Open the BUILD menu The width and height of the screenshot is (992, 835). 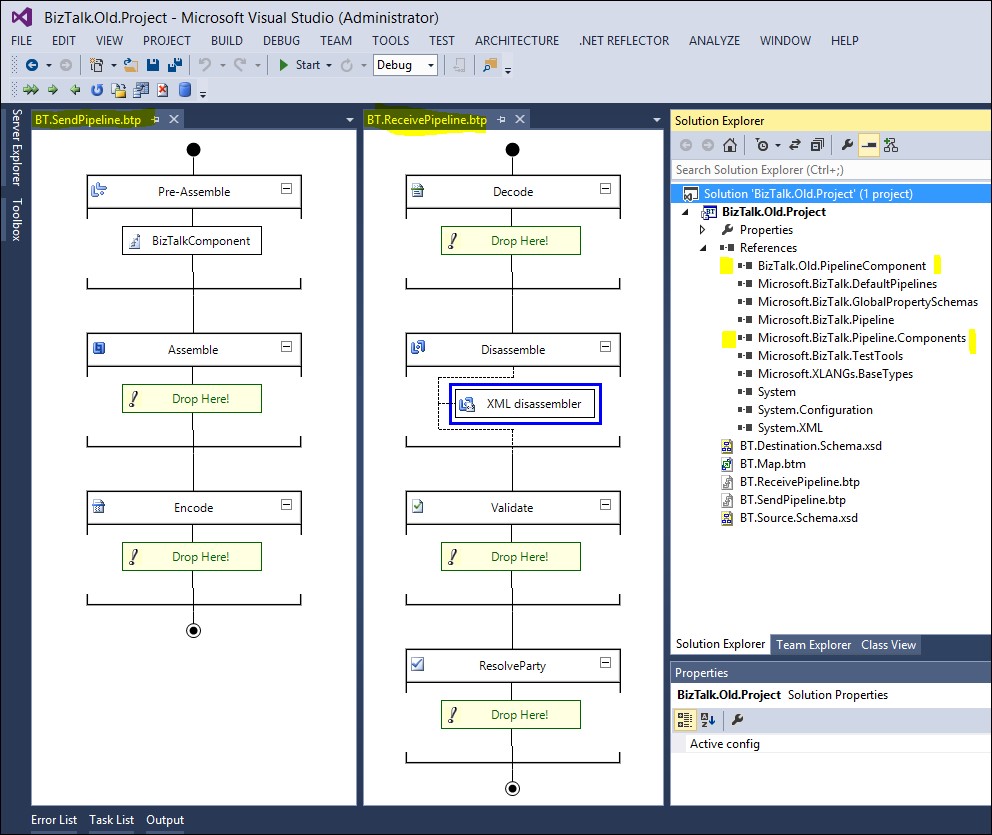click(x=226, y=40)
